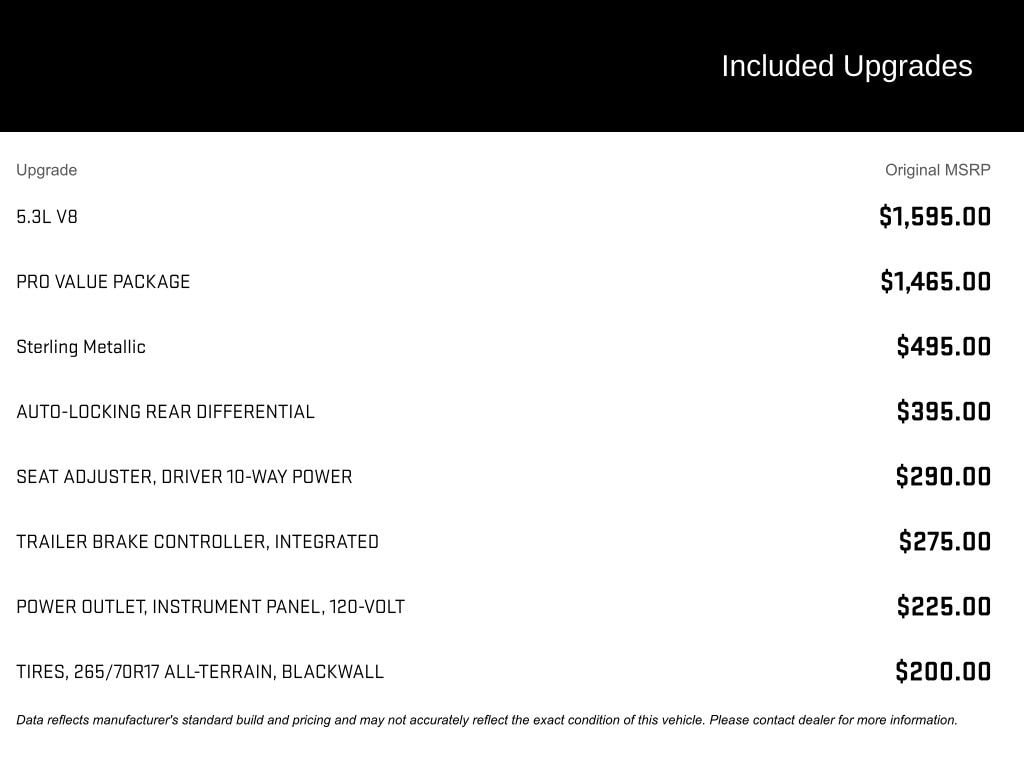Select the 10-way power seat adjuster row
Viewport: 1024px width, 768px height.
(184, 477)
